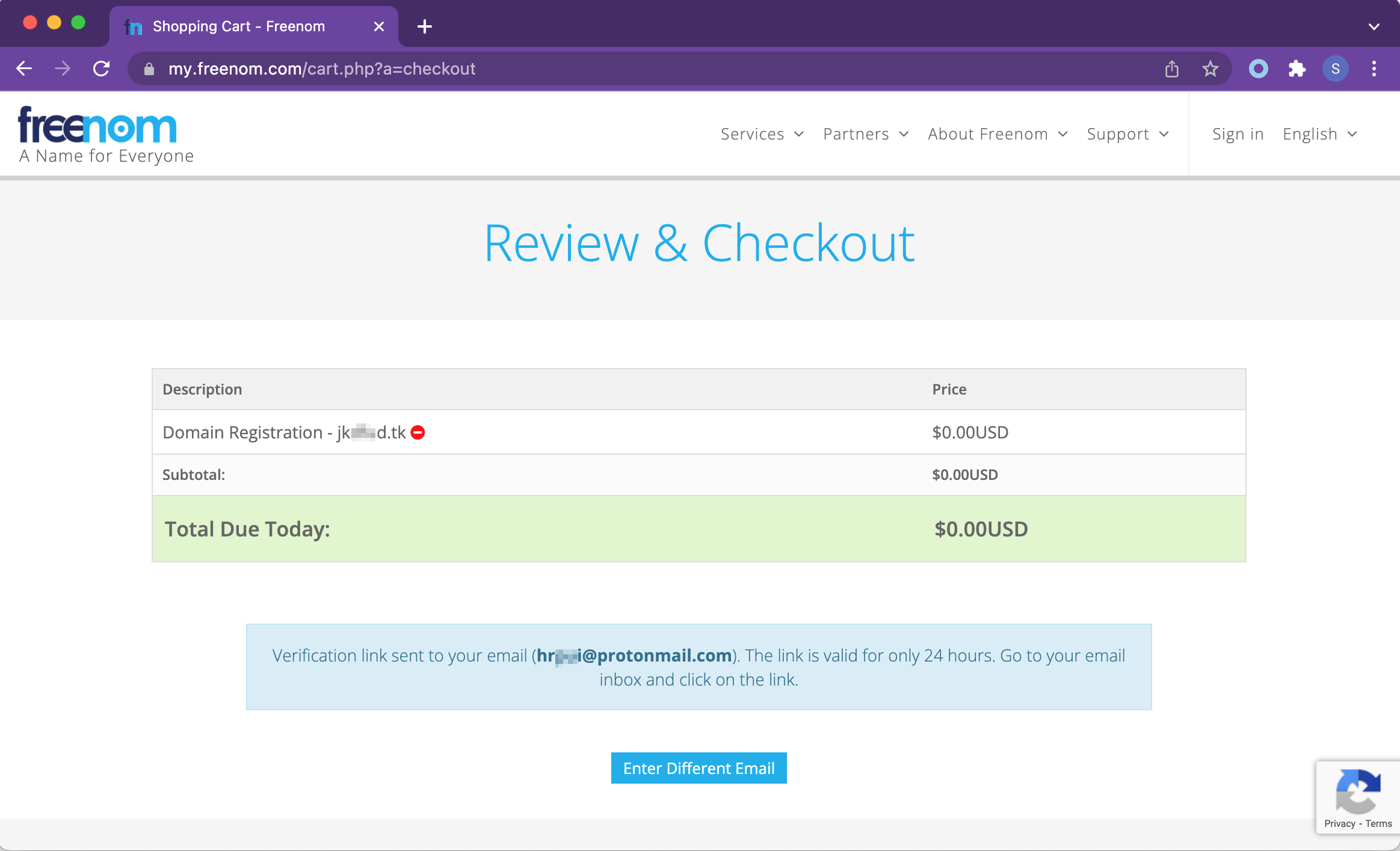Click the macOS yellow minimize window button
This screenshot has width=1400, height=851.
point(54,23)
